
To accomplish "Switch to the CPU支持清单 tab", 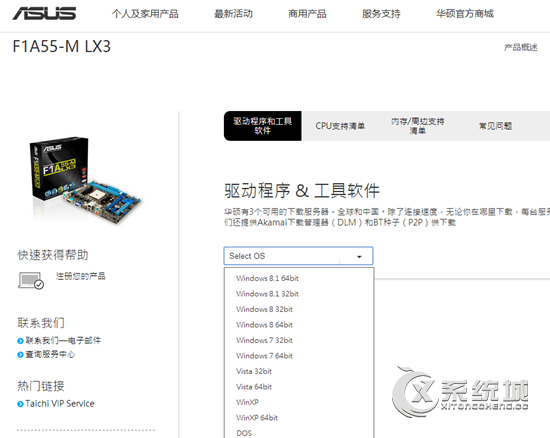I will 340,126.
